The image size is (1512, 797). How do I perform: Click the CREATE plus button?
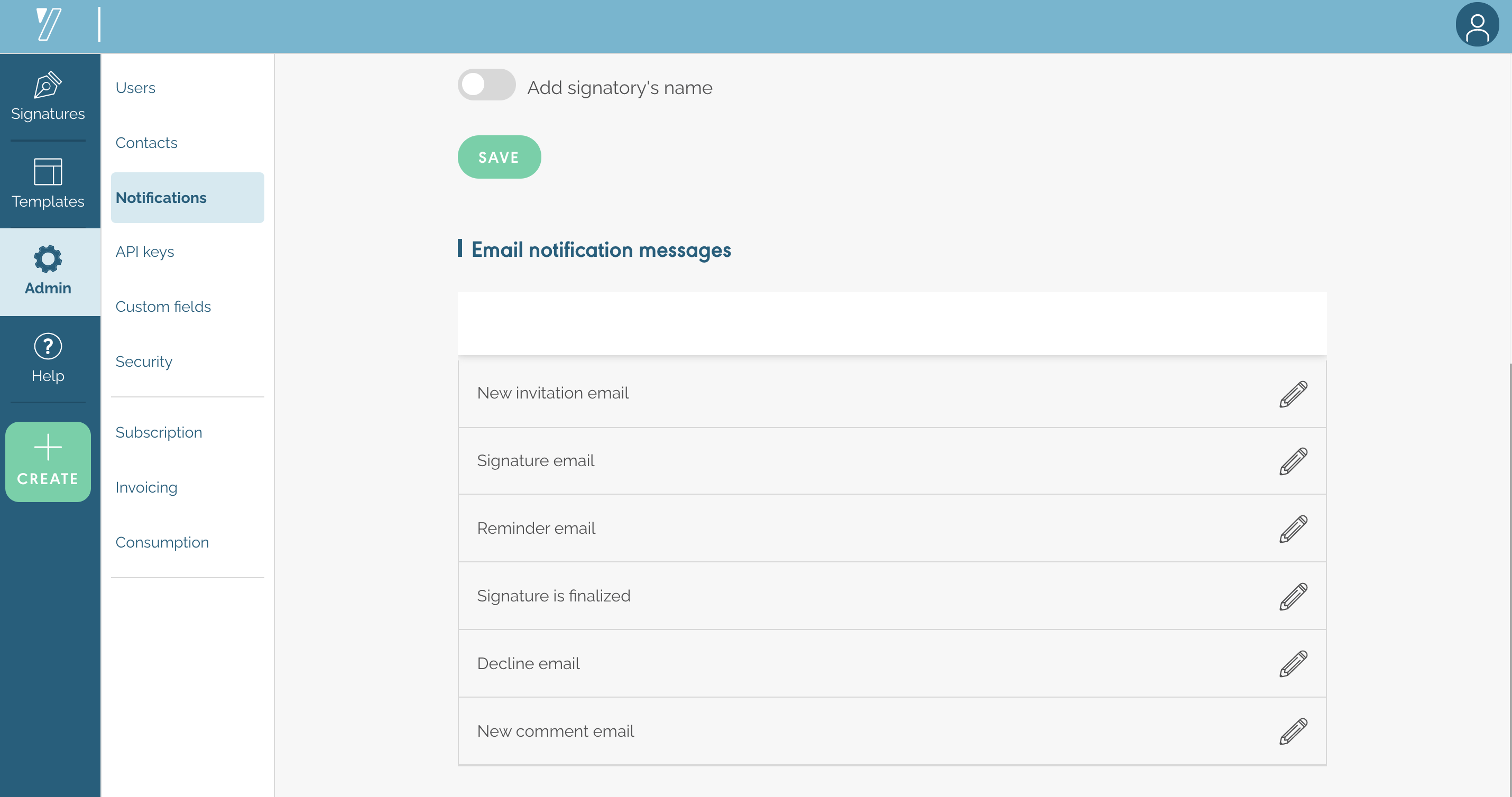[48, 462]
